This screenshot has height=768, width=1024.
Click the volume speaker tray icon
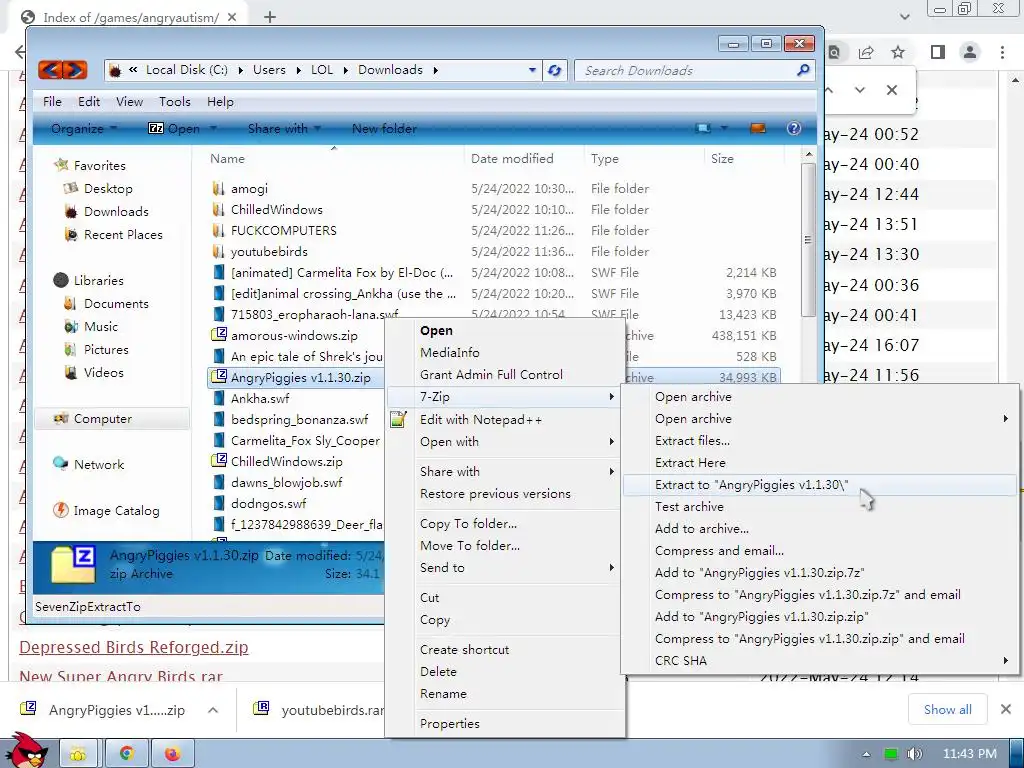pyautogui.click(x=914, y=754)
